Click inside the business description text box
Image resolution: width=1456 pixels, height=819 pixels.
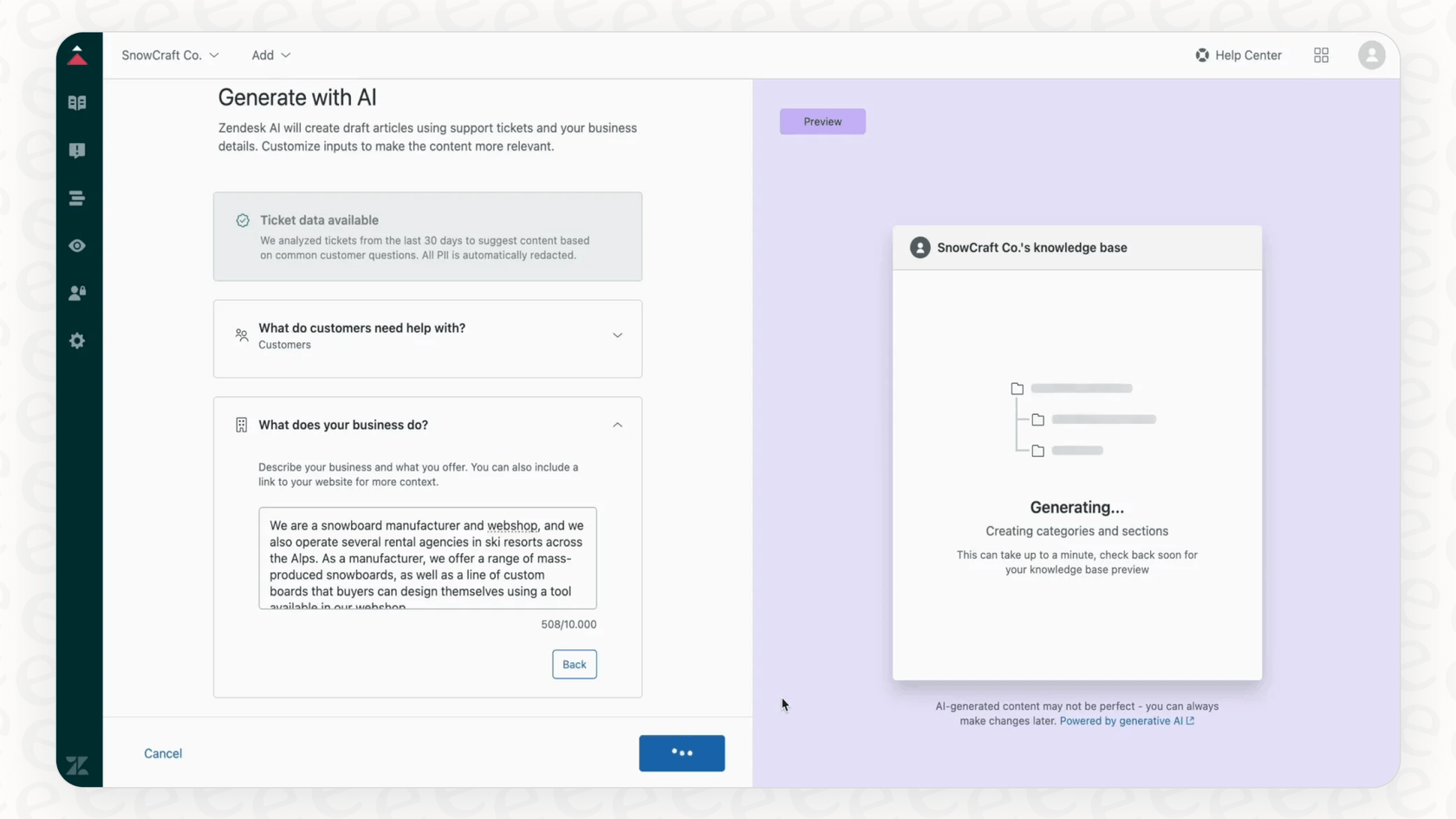click(427, 558)
